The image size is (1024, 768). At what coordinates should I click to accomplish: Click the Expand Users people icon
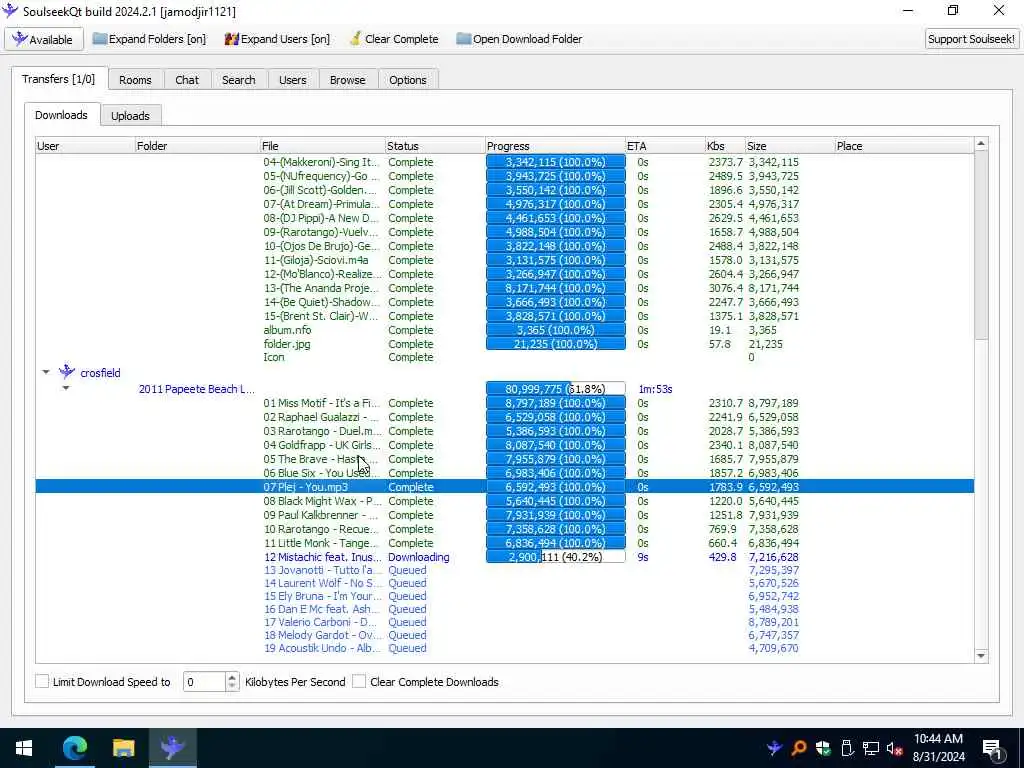pos(231,39)
